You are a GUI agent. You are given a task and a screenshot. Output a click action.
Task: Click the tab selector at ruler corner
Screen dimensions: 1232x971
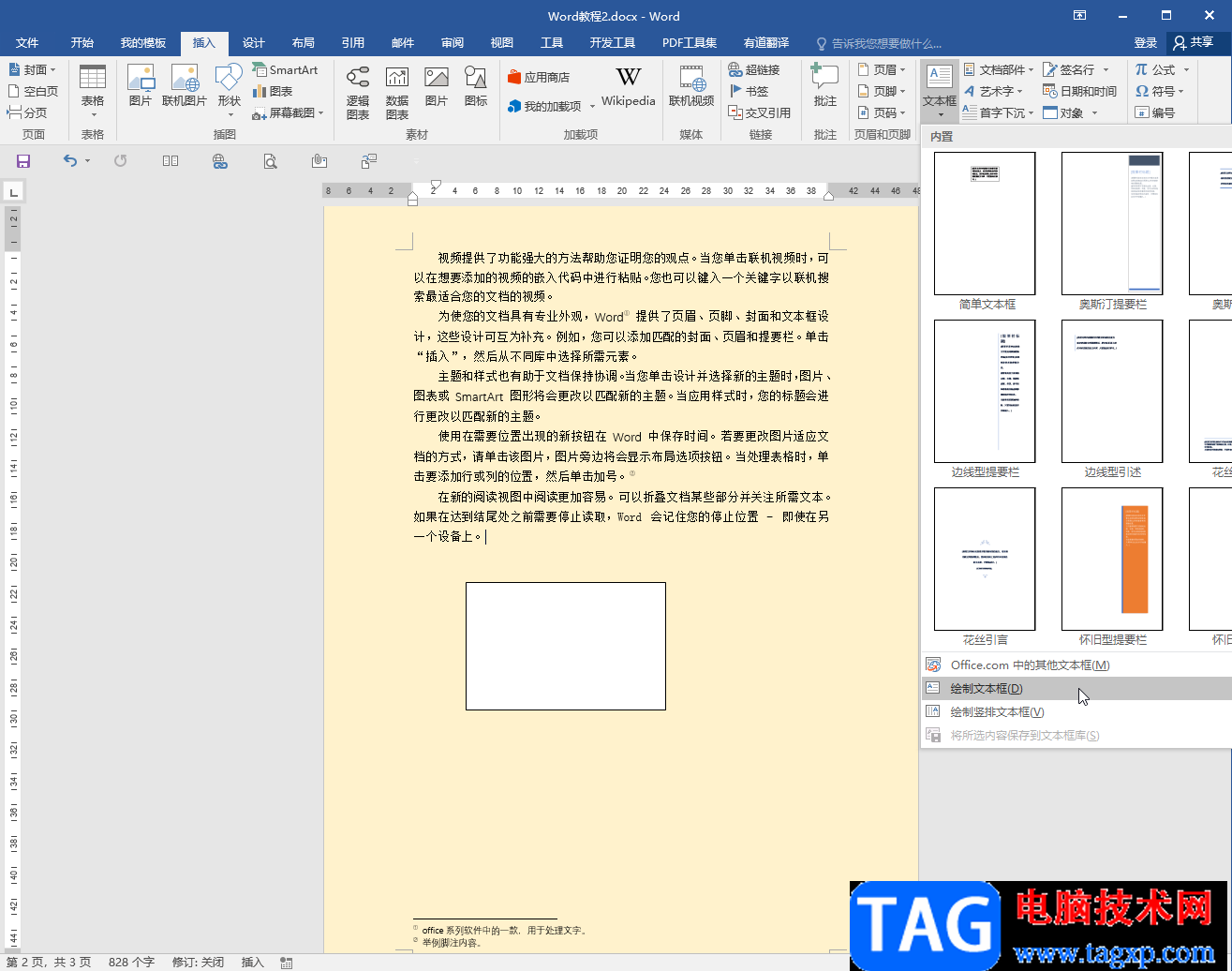(13, 192)
